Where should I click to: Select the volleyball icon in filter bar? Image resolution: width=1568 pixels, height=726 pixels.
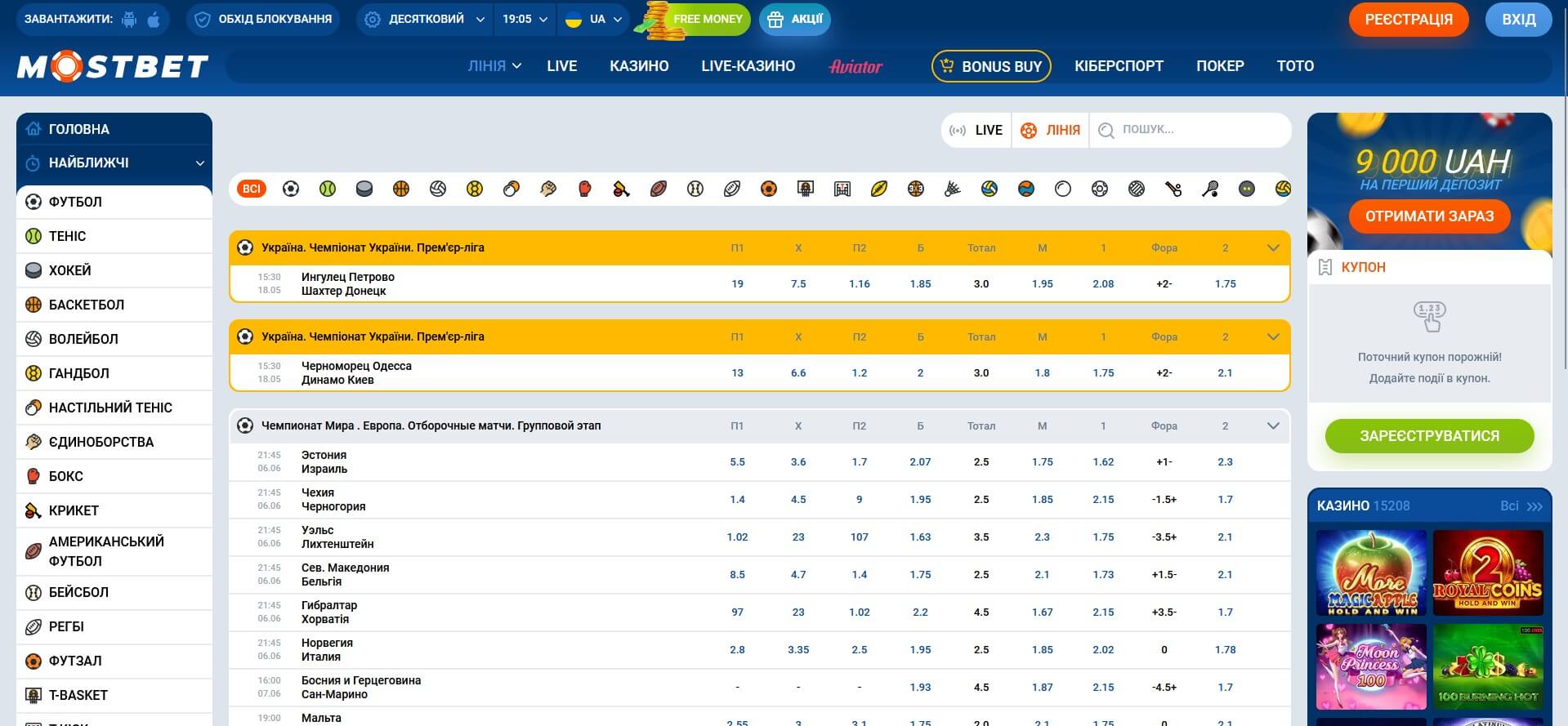point(438,189)
